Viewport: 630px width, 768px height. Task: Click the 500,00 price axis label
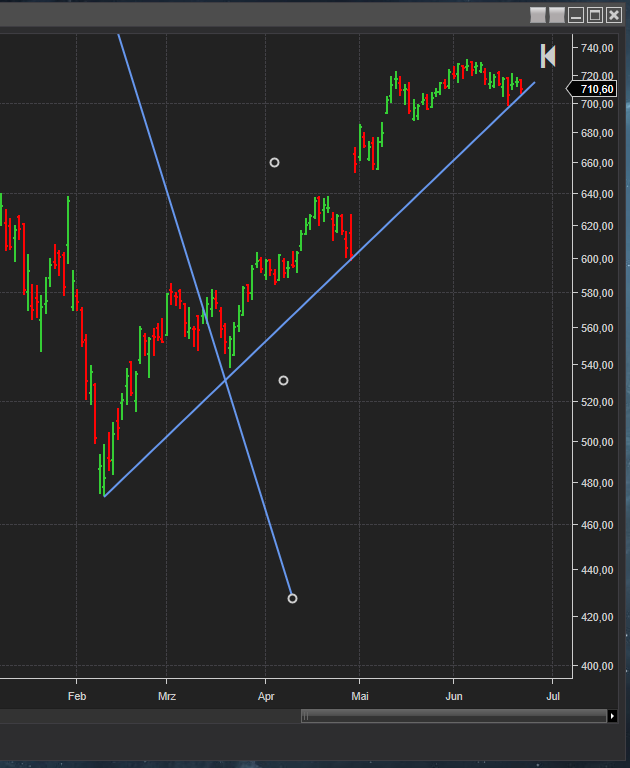(x=597, y=442)
